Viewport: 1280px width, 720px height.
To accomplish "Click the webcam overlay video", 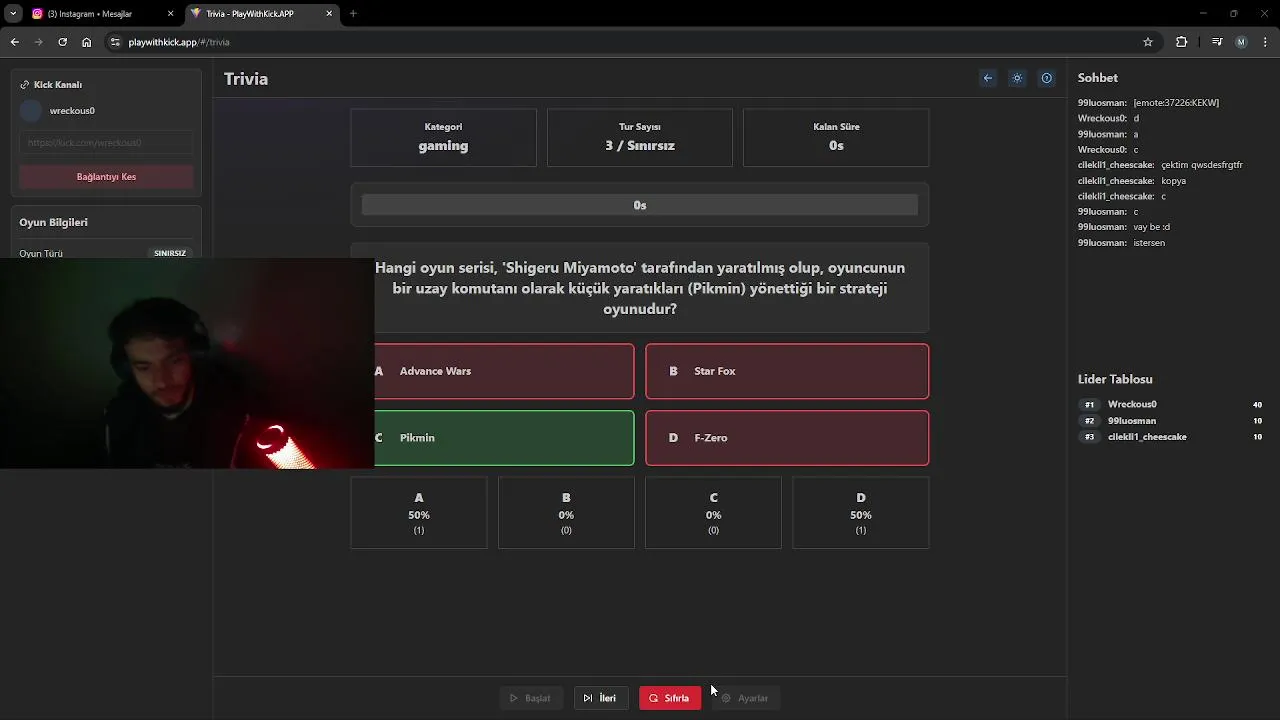I will point(187,363).
